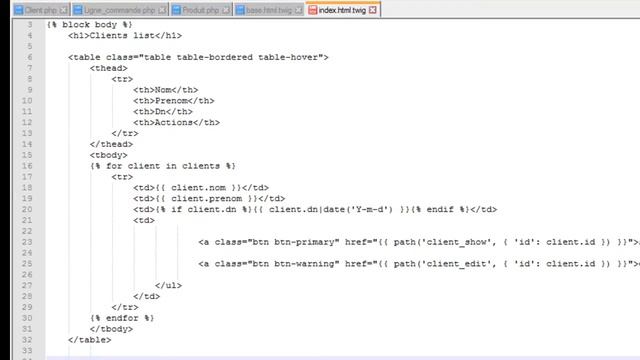Click the opening '<tbody>' tag
Image resolution: width=640 pixels, height=360 pixels.
tap(109, 155)
